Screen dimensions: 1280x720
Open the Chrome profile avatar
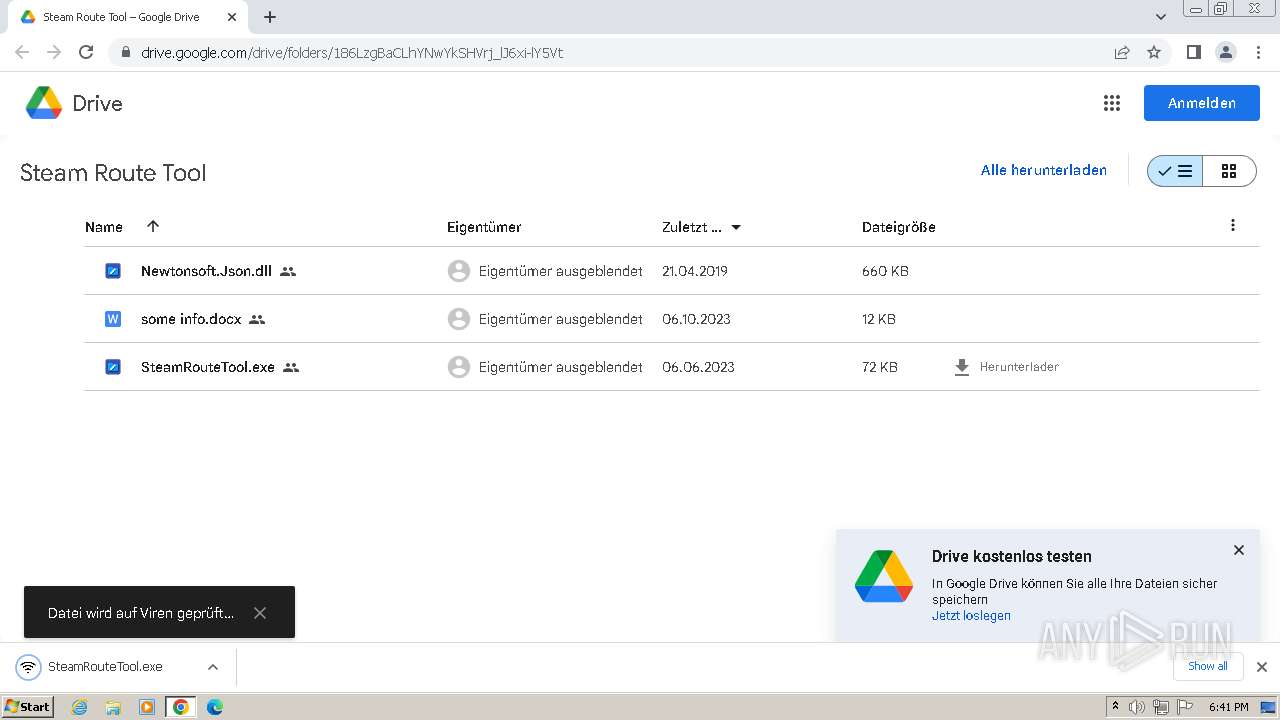pyautogui.click(x=1225, y=52)
